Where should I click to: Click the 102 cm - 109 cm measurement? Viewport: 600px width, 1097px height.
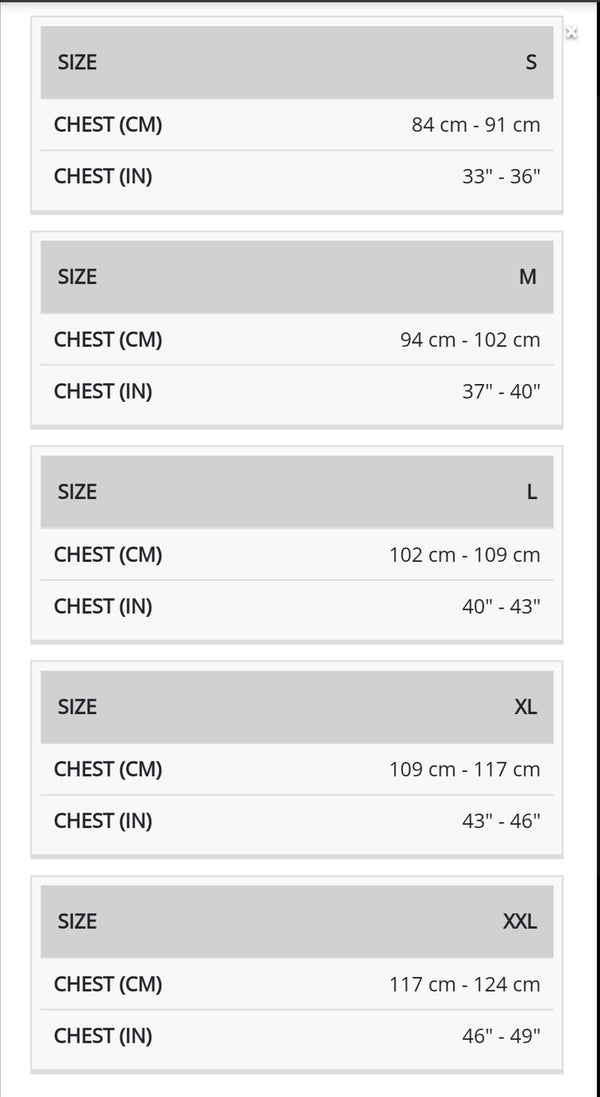(x=465, y=555)
